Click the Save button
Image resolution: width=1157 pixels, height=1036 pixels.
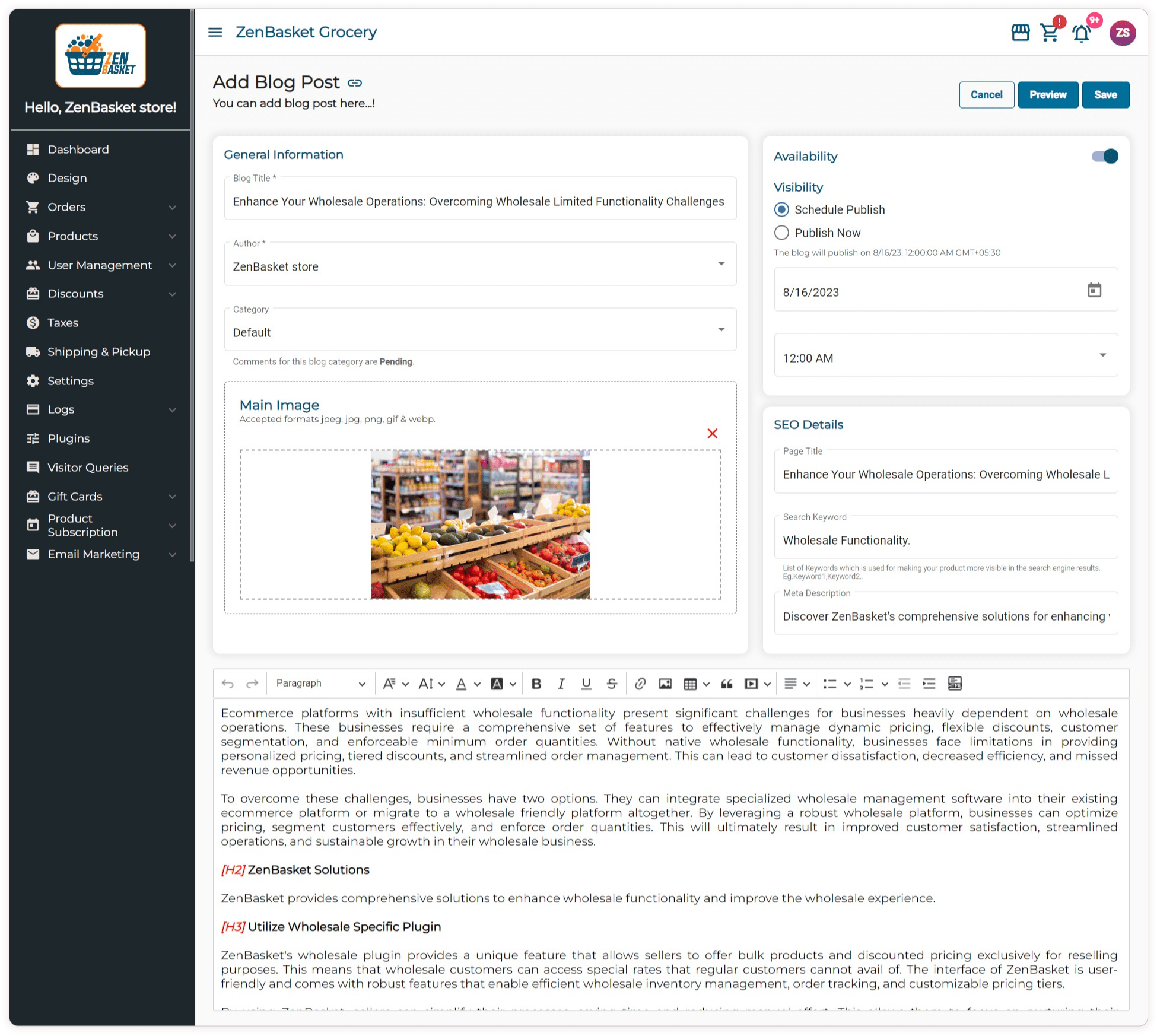coord(1105,95)
